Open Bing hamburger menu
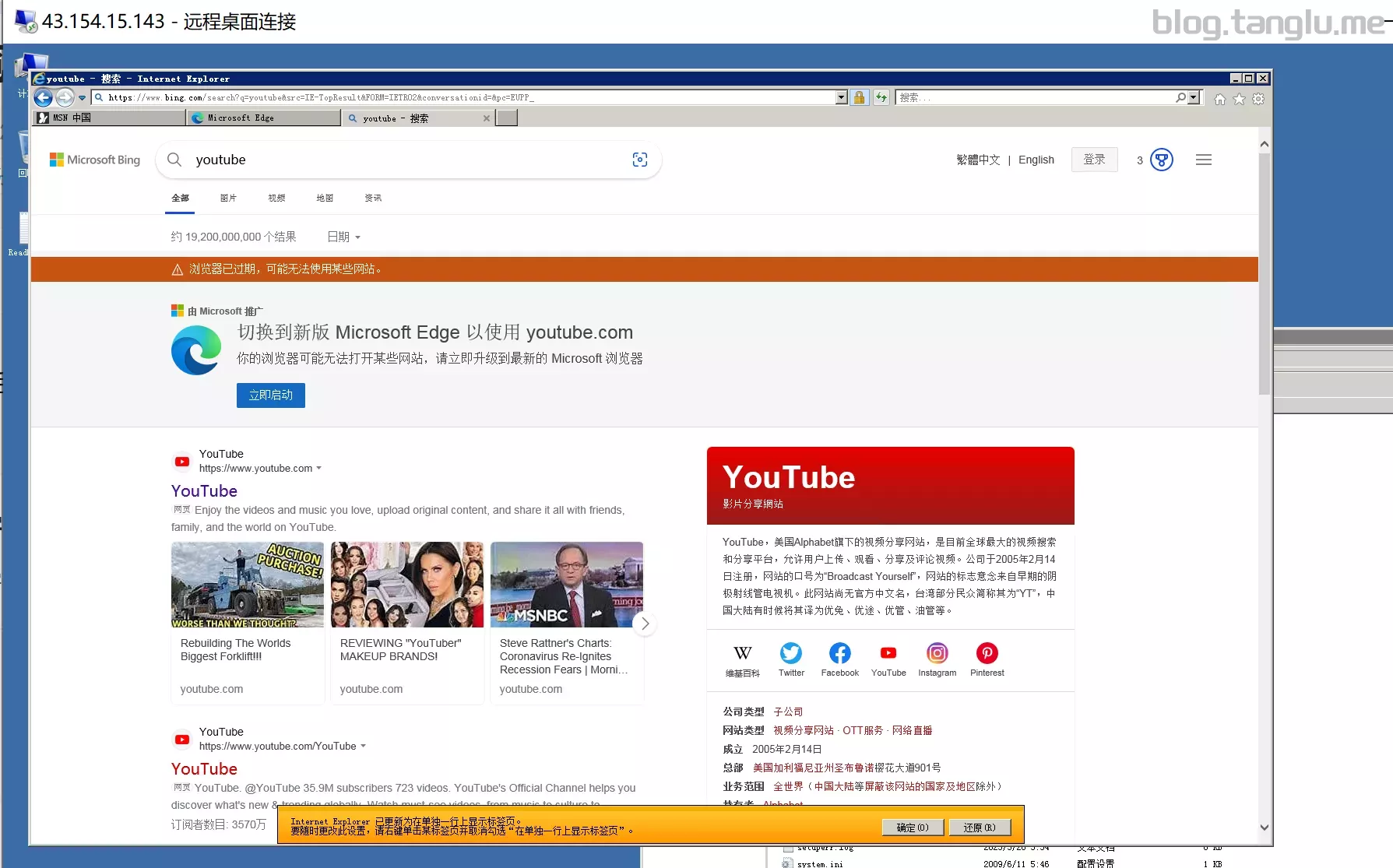Screen dimensions: 1393x868 (x=1203, y=160)
